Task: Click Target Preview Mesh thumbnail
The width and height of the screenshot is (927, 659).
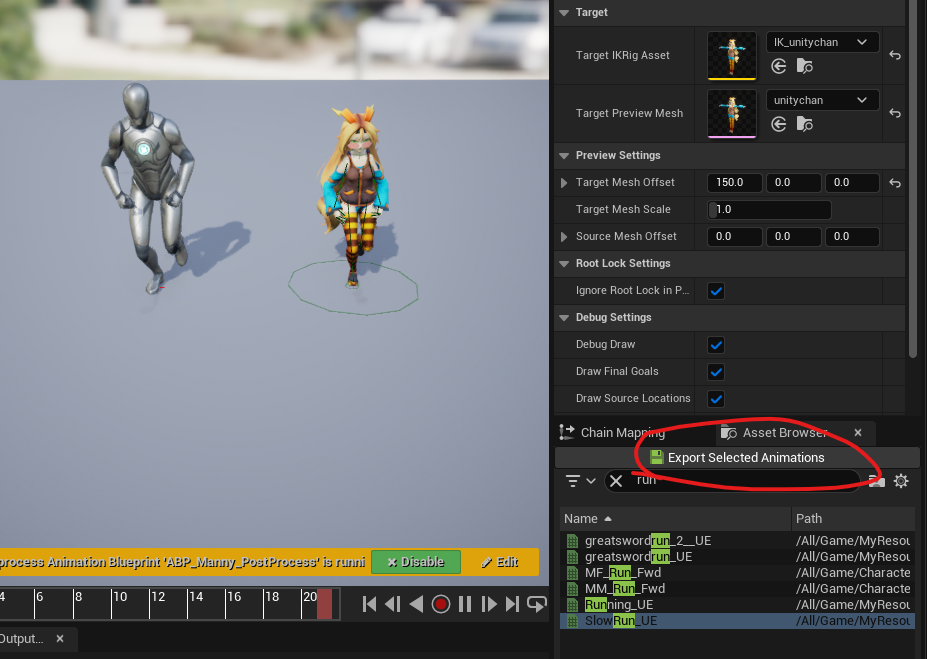Action: [x=731, y=113]
